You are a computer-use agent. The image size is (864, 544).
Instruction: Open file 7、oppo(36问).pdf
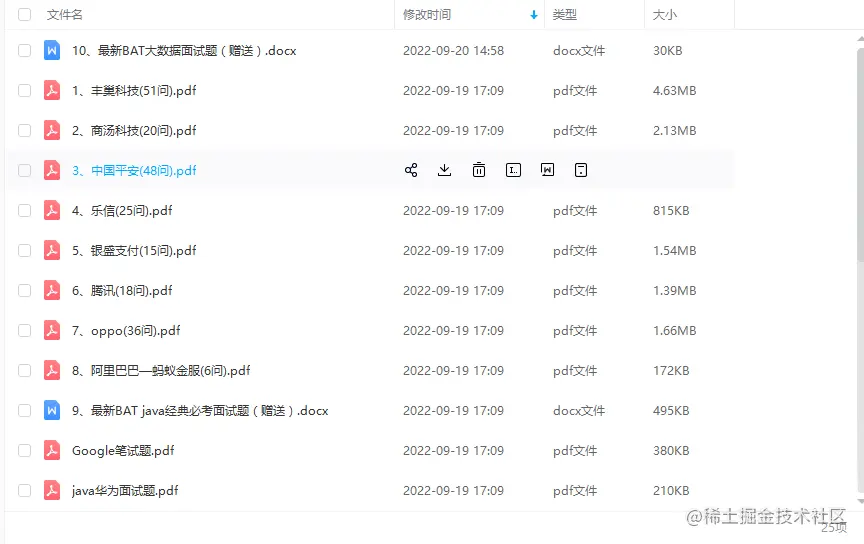coord(126,331)
